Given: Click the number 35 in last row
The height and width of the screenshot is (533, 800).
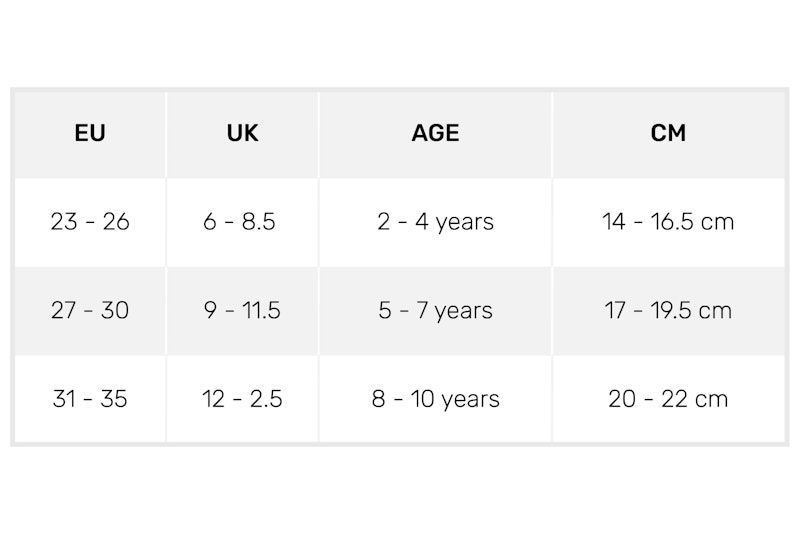Looking at the screenshot, I should 113,399.
